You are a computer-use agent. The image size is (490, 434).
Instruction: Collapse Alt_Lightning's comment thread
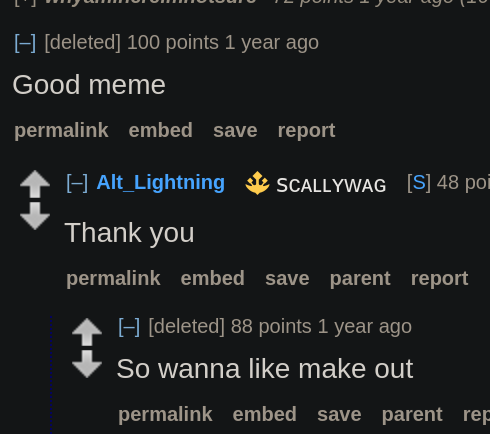tap(77, 183)
